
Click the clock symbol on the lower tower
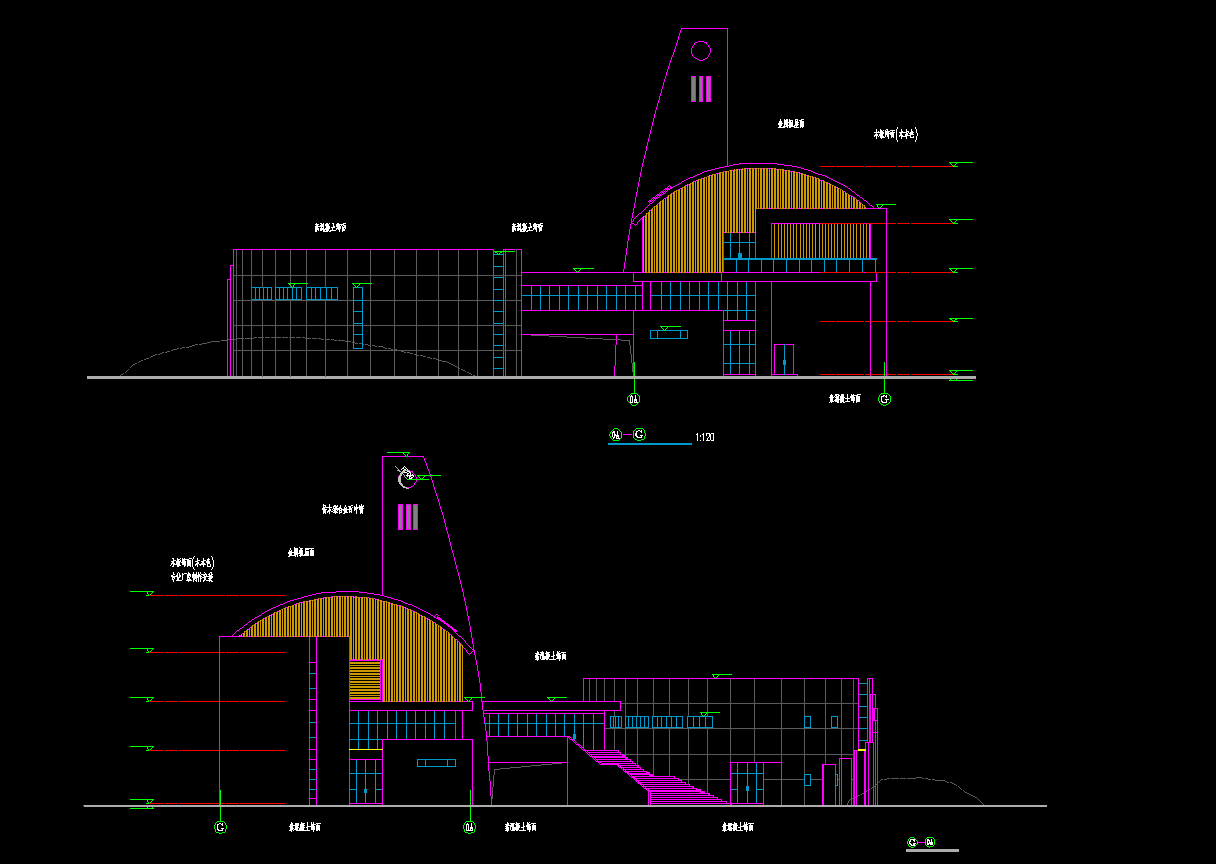[x=407, y=478]
